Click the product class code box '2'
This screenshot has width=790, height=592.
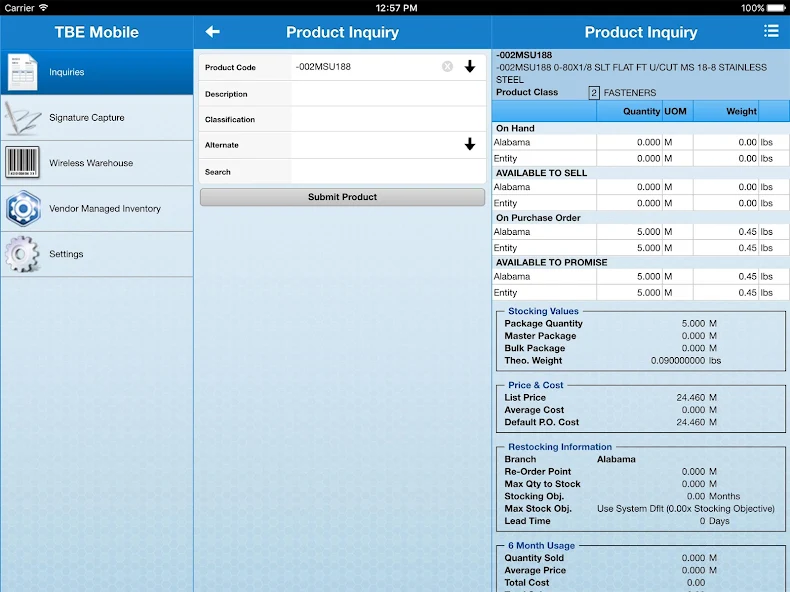coord(594,93)
